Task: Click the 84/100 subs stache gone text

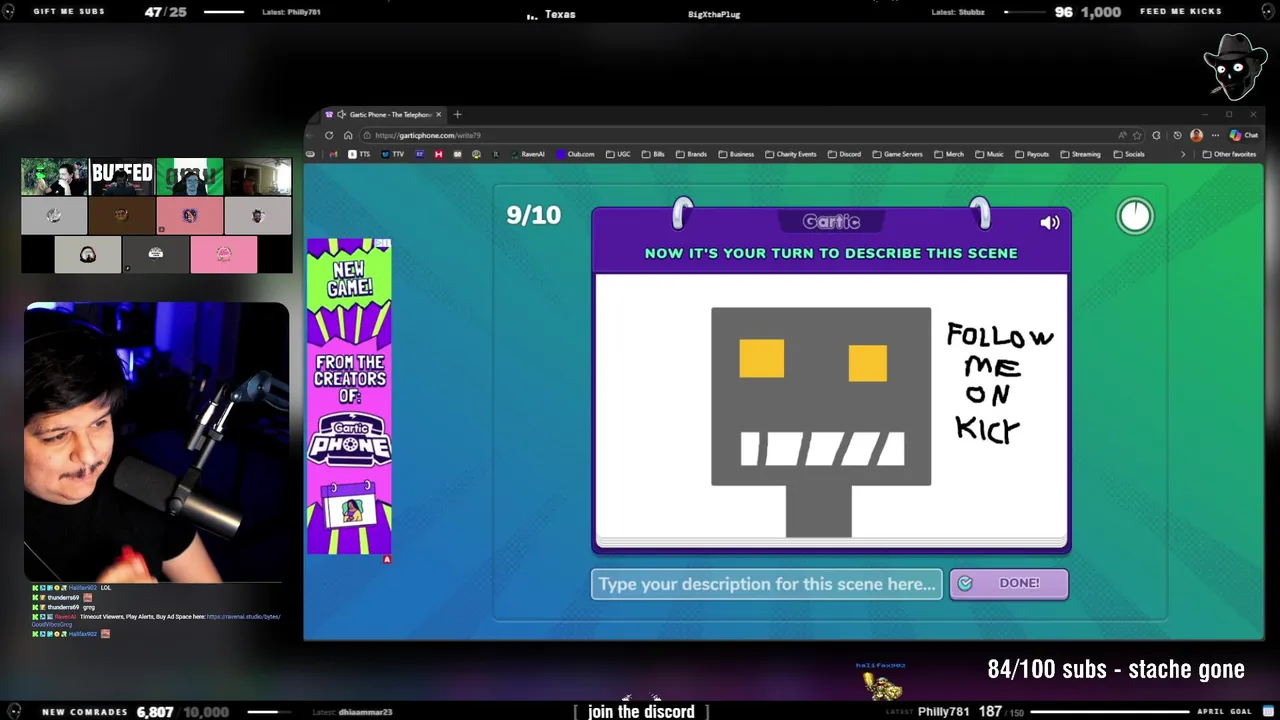Action: (x=1116, y=669)
